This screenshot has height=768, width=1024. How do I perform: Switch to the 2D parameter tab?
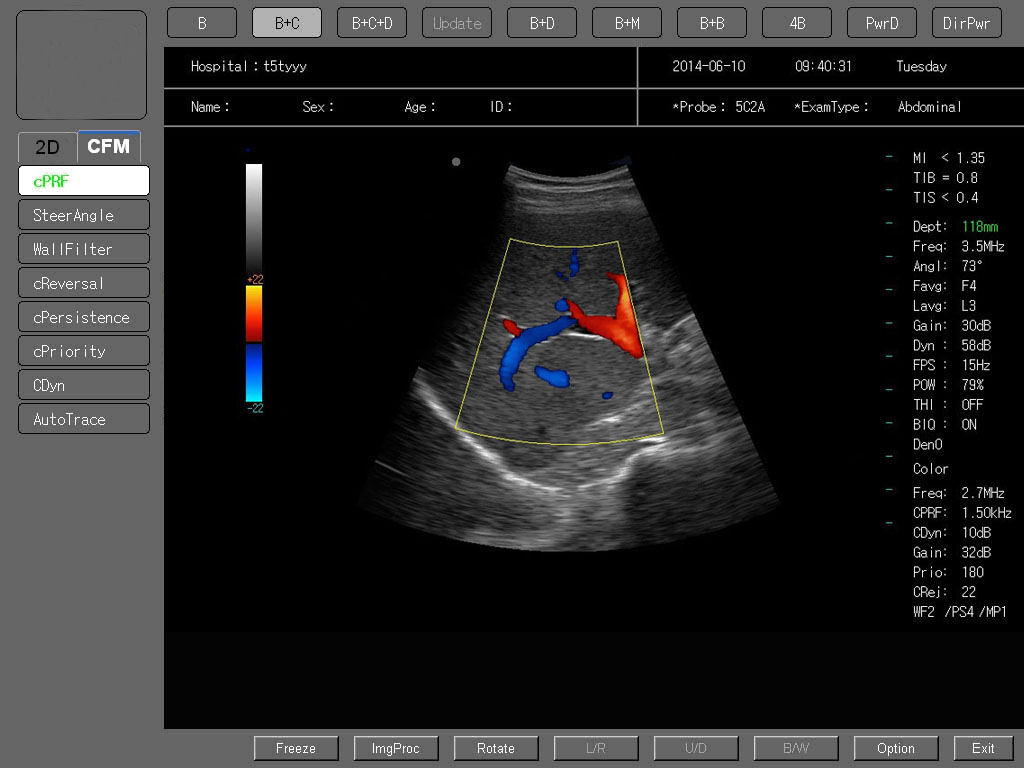click(x=46, y=147)
